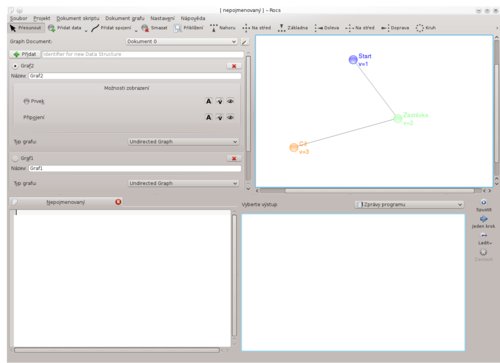Open the Soubor menu

(x=18, y=18)
